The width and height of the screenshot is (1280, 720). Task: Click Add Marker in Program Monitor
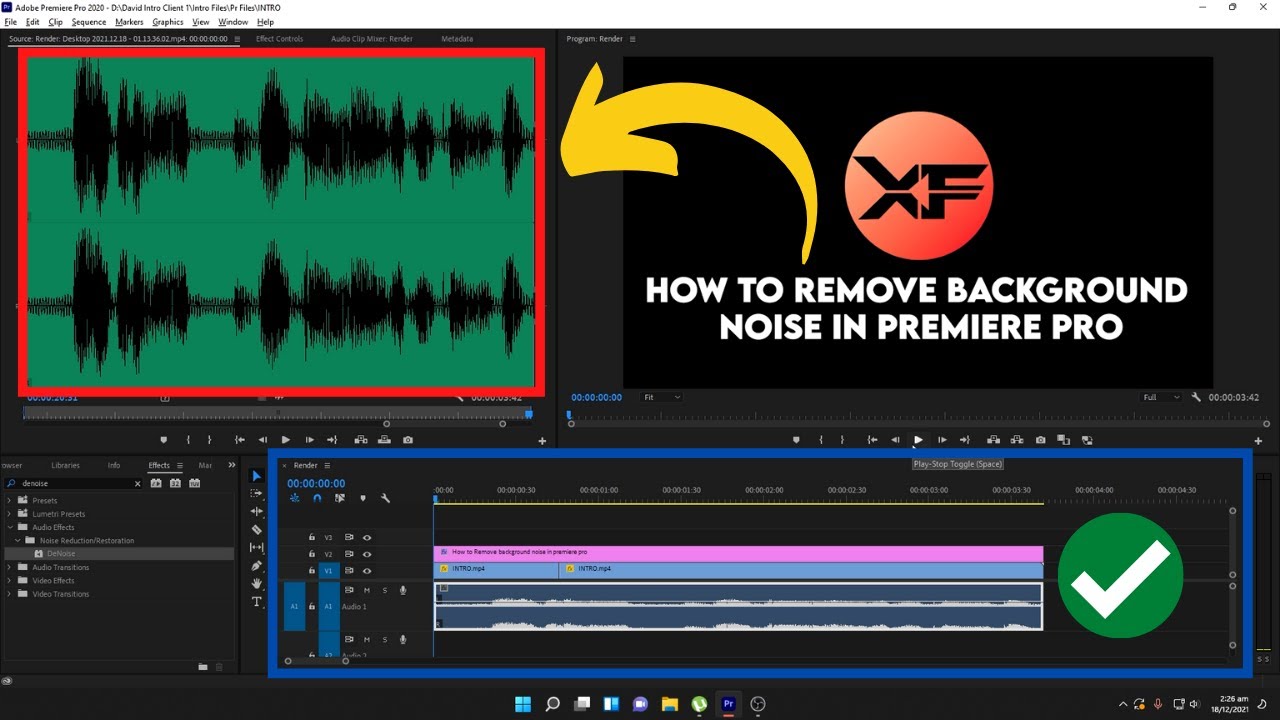pos(796,440)
